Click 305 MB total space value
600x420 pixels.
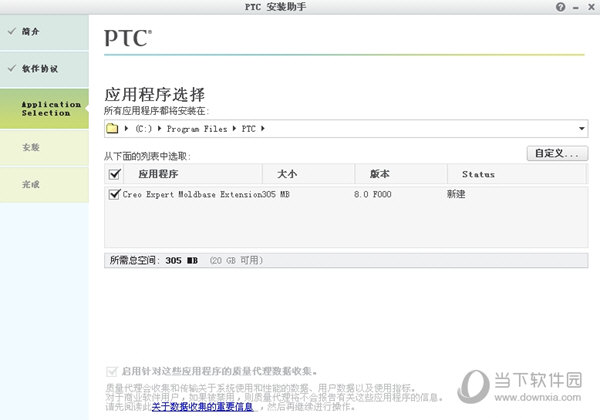[181, 261]
